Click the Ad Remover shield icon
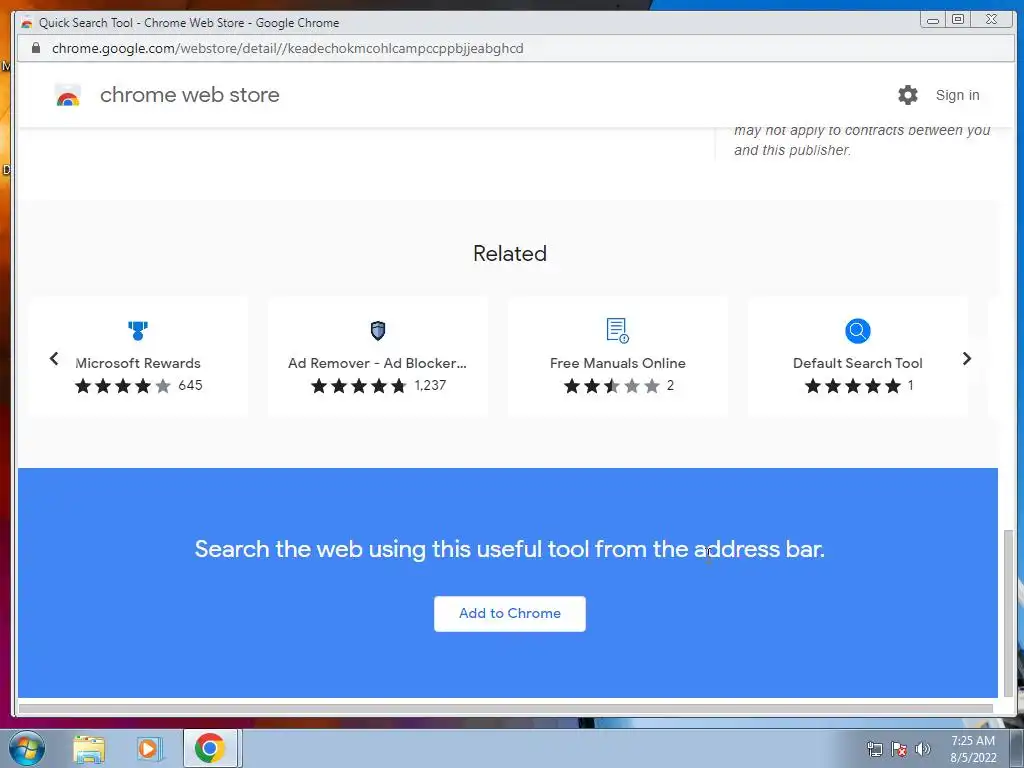The height and width of the screenshot is (768, 1024). [377, 330]
